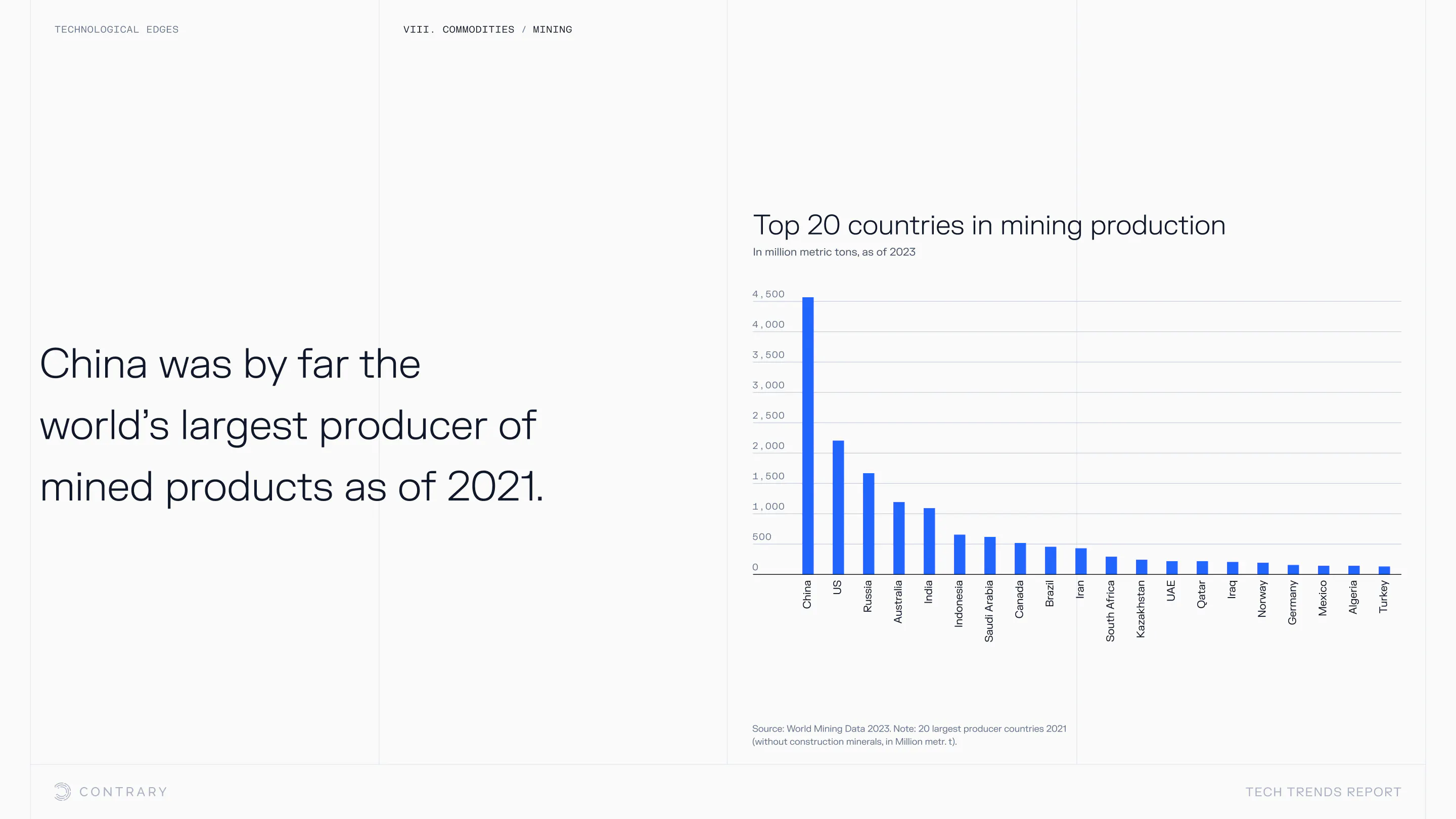The image size is (1456, 819).
Task: Click the China bar in the chart
Action: (808, 435)
